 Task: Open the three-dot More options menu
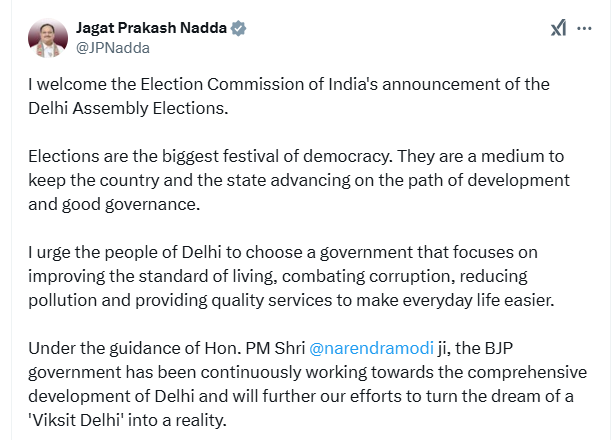point(584,28)
